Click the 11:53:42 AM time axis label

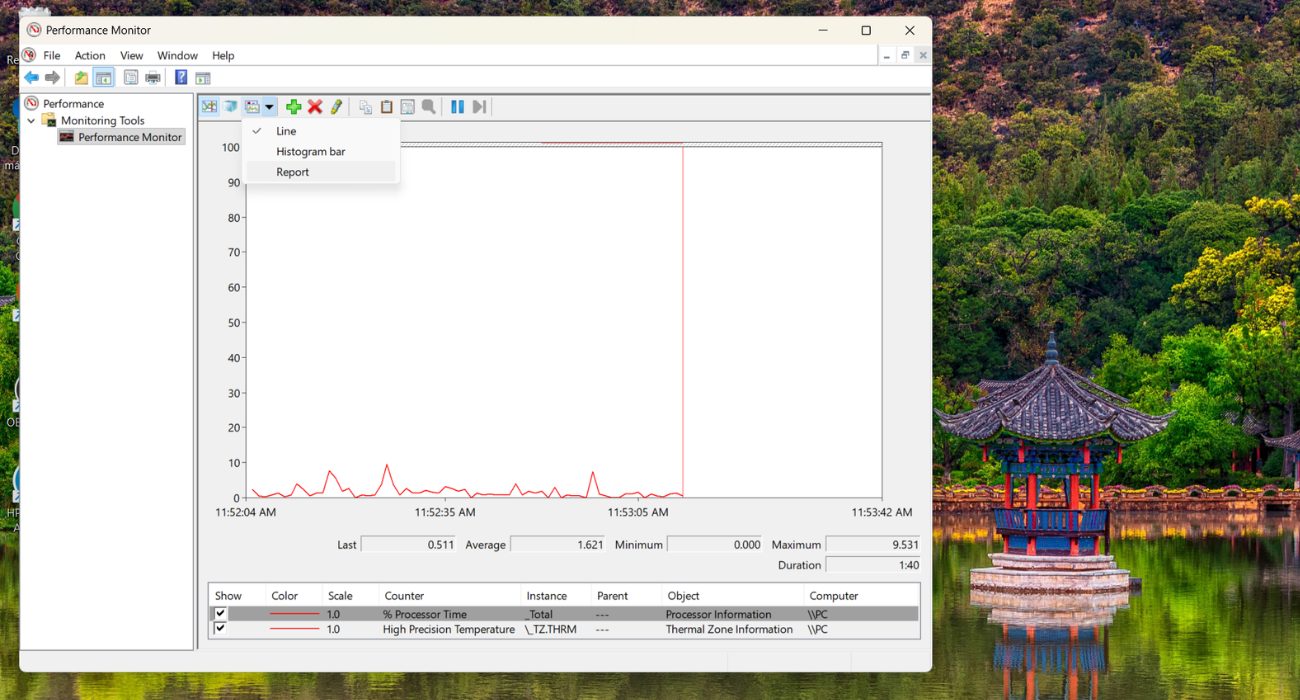click(x=882, y=512)
